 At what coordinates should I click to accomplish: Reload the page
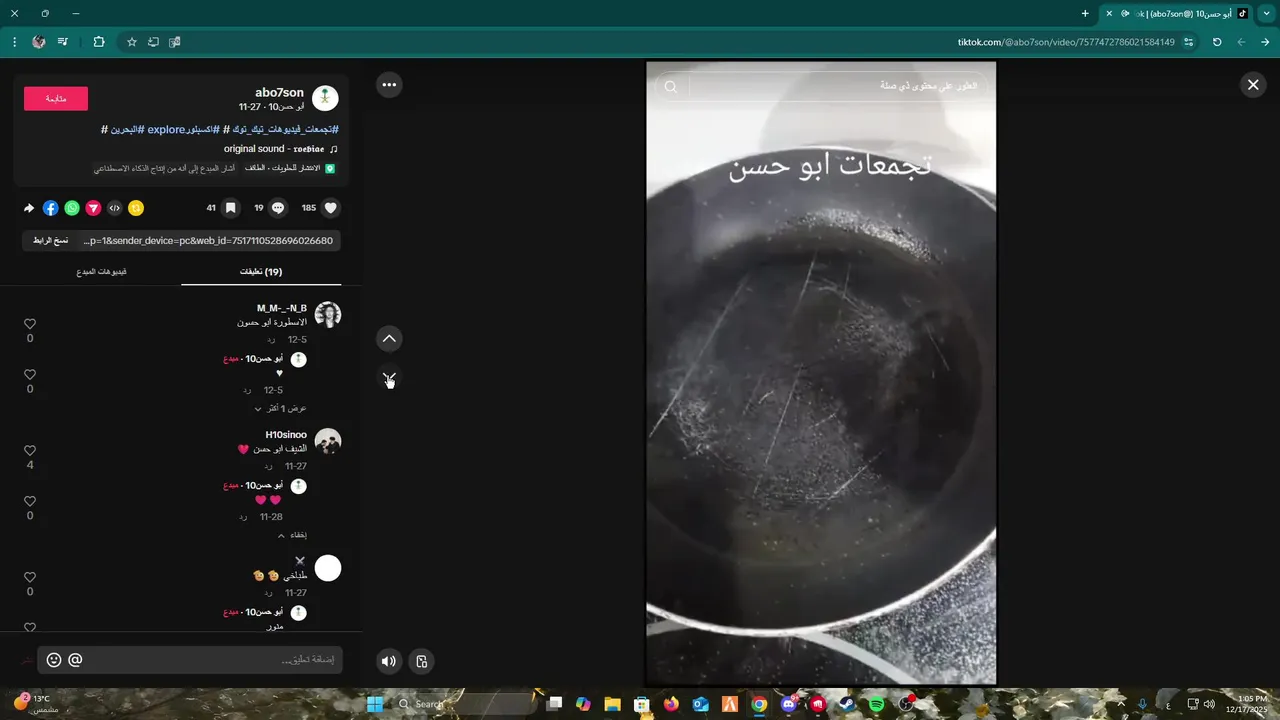click(x=1217, y=42)
